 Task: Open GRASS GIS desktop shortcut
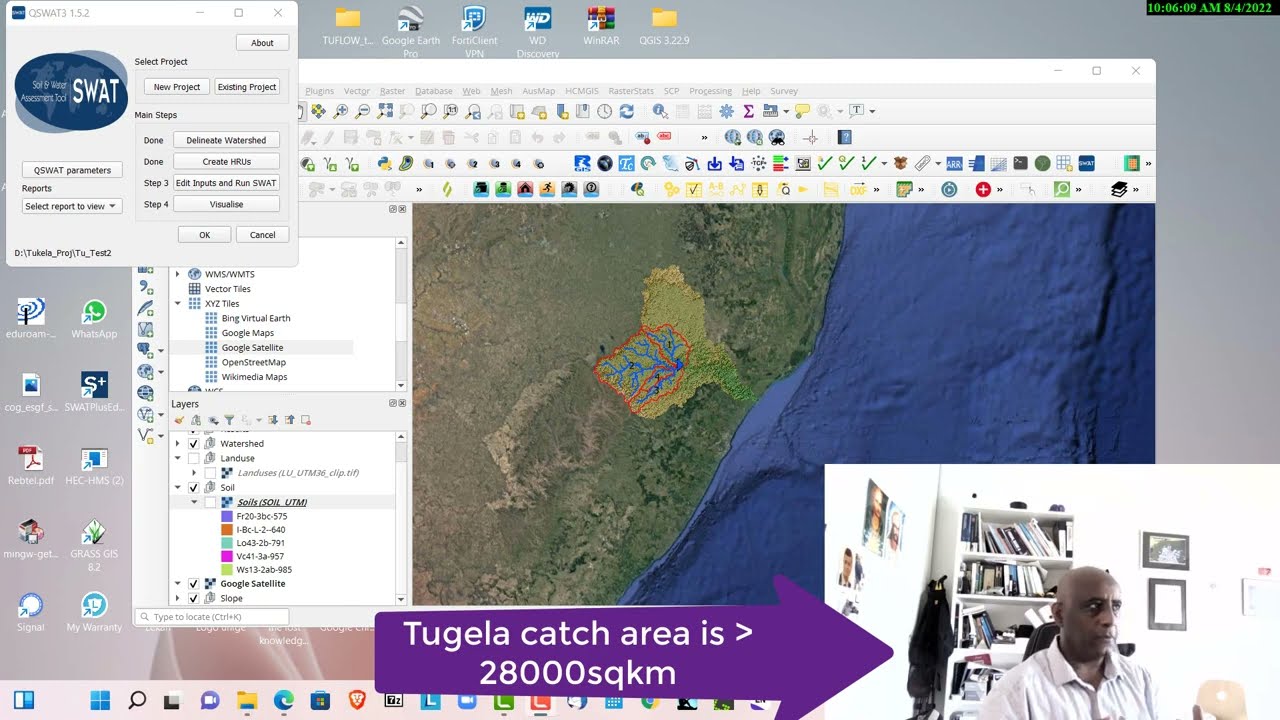(94, 544)
